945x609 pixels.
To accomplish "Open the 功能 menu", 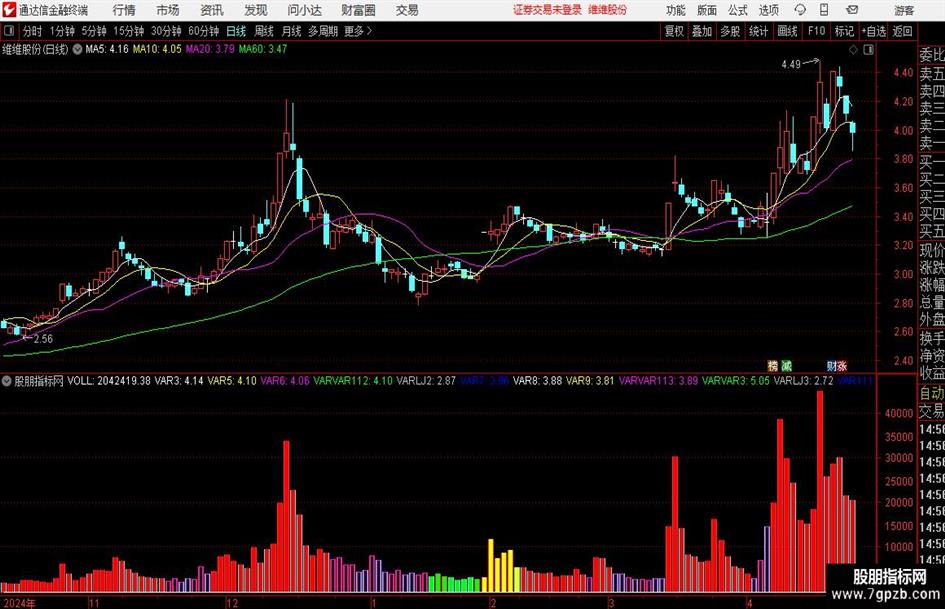I will point(676,10).
